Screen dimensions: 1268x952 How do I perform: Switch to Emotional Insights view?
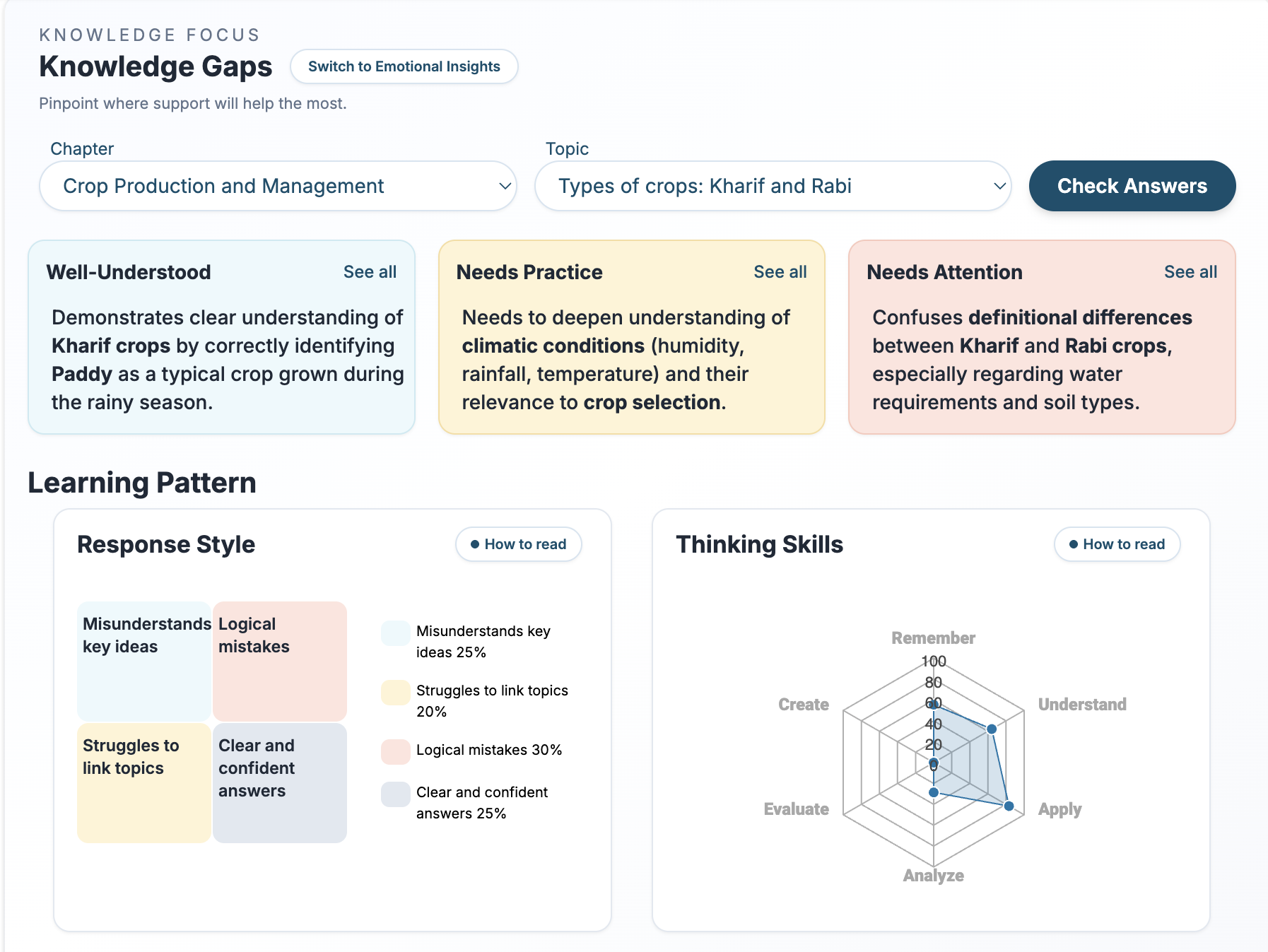click(404, 66)
